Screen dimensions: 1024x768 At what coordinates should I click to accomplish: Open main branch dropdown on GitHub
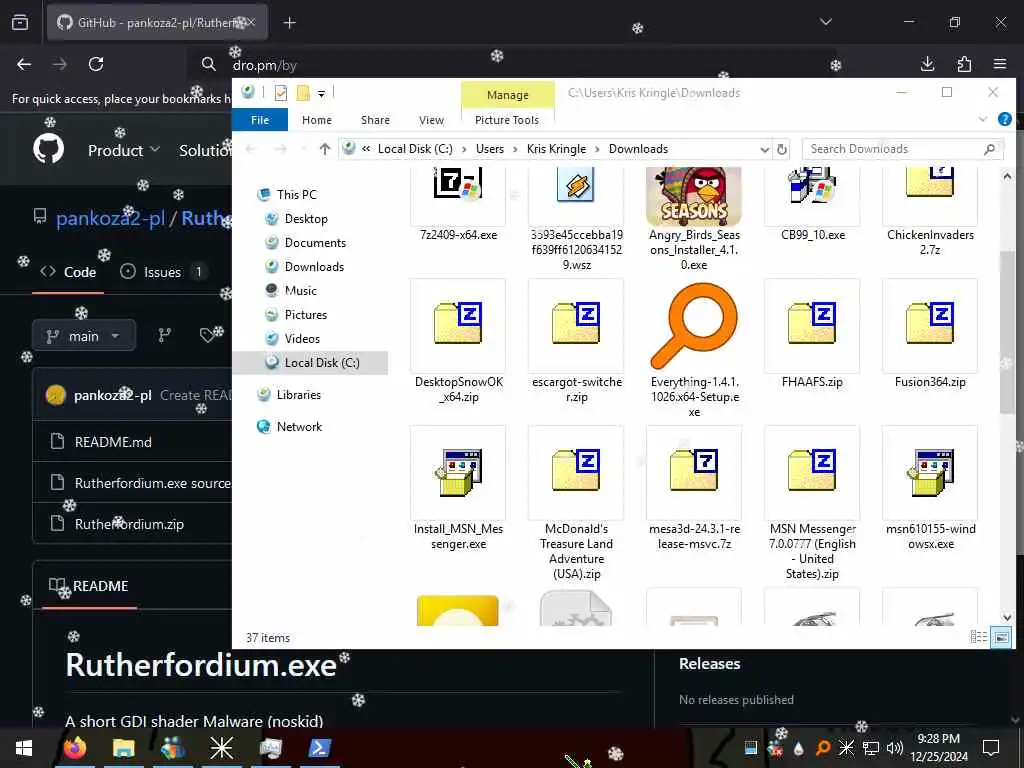point(84,336)
